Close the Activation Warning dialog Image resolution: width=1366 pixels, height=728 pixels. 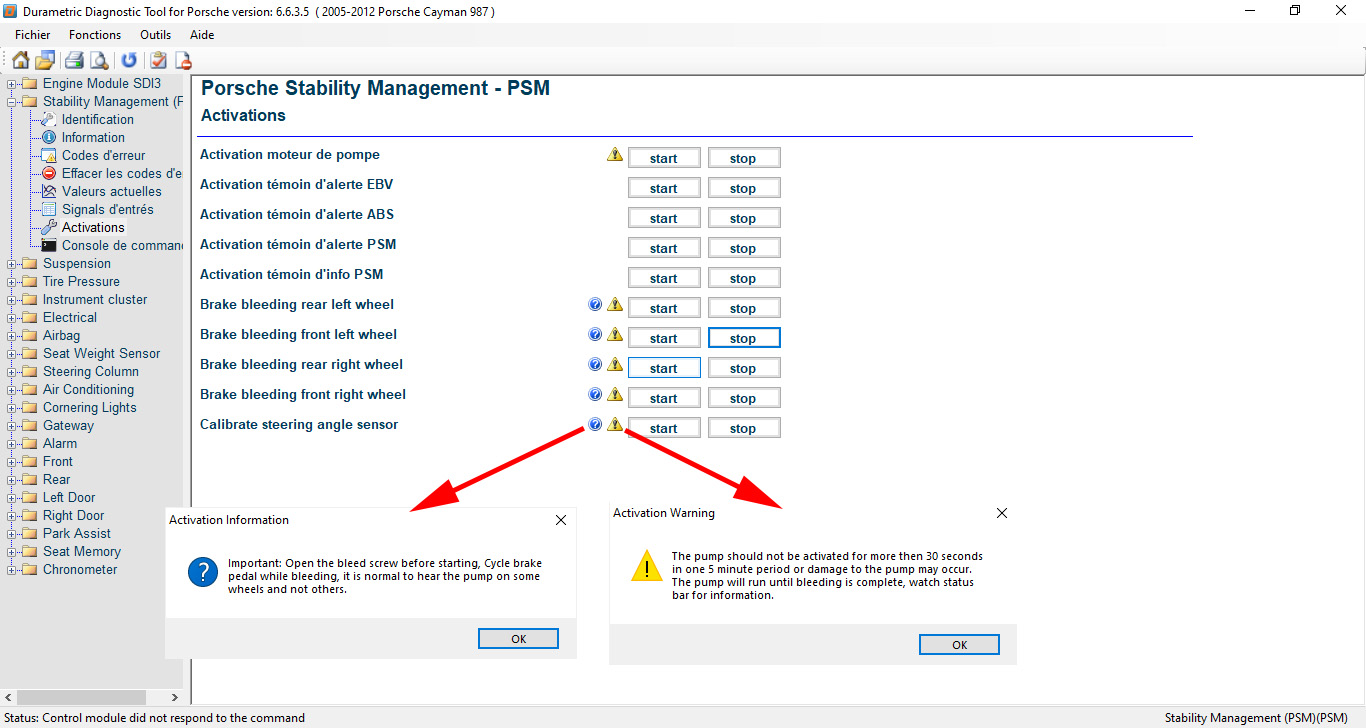[1002, 513]
